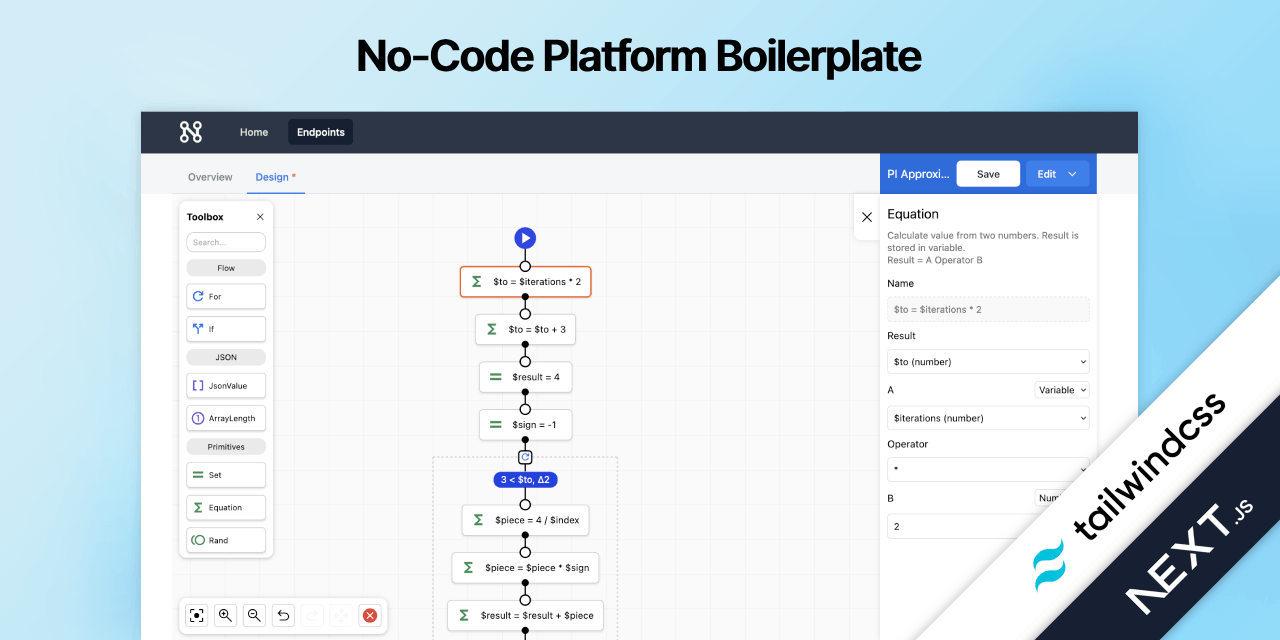Click the zoom in magnifier
This screenshot has height=640, width=1280.
point(226,615)
